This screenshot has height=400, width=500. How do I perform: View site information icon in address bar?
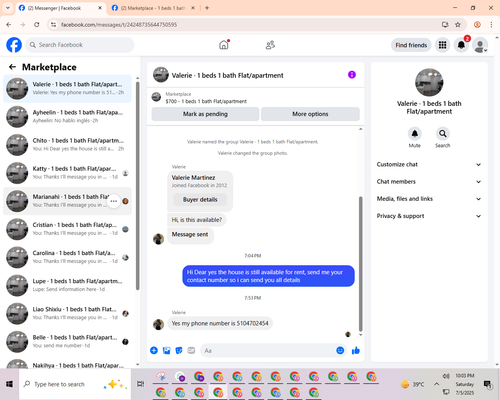tap(54, 25)
